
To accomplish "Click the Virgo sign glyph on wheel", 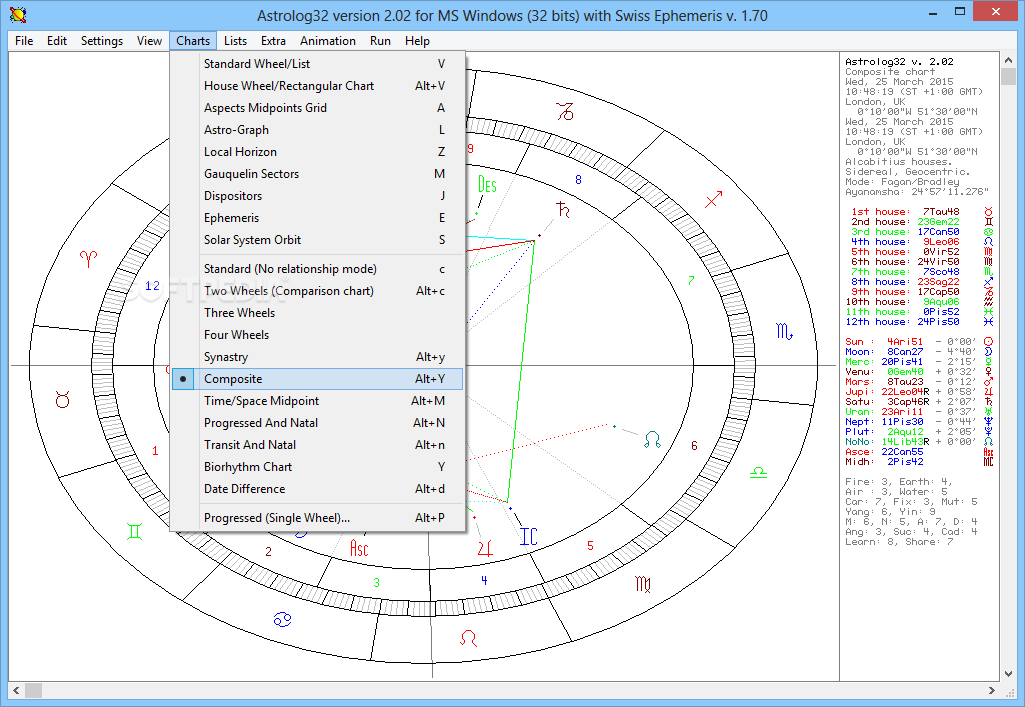I will click(643, 584).
